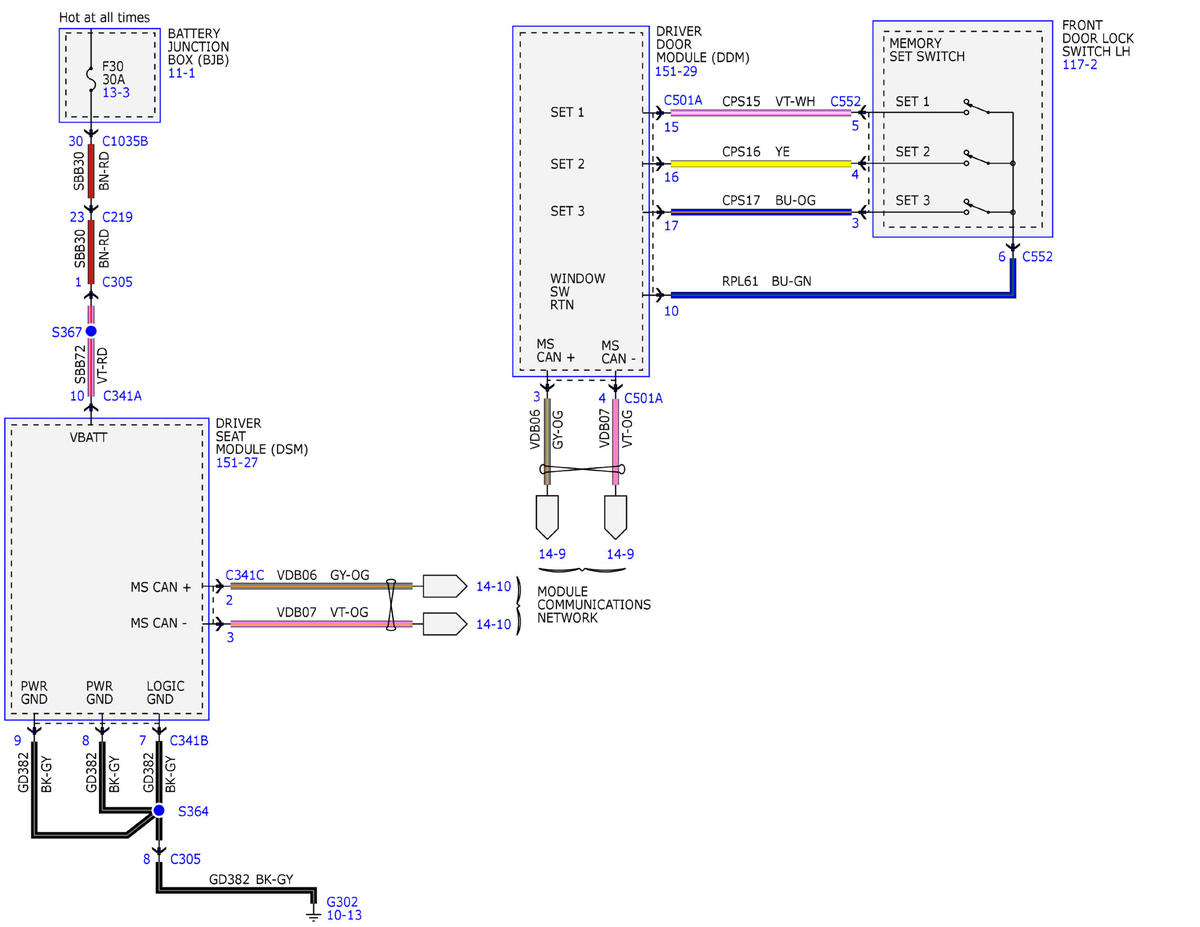1200x927 pixels.
Task: Open connector C341C at MS CAN +
Action: click(246, 575)
